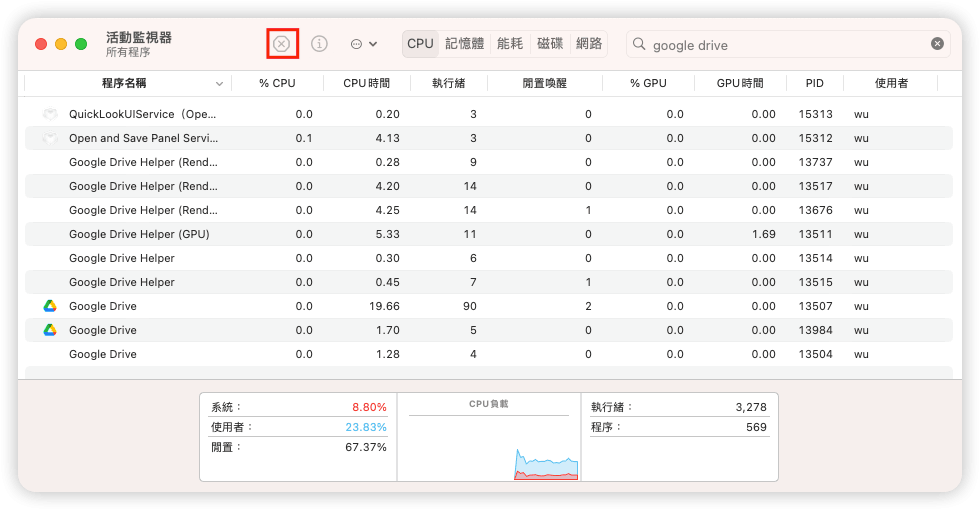Maximize the window with green button
Screen dimensions: 980x510
(x=81, y=44)
